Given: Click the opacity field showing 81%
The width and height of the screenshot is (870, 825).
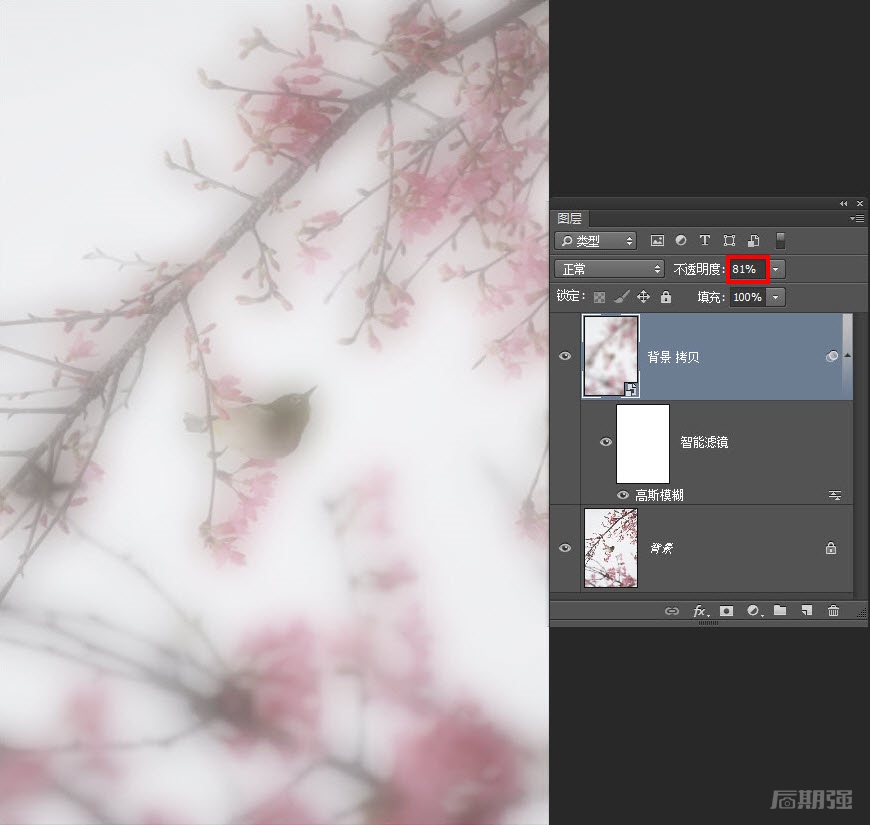Looking at the screenshot, I should coord(747,269).
